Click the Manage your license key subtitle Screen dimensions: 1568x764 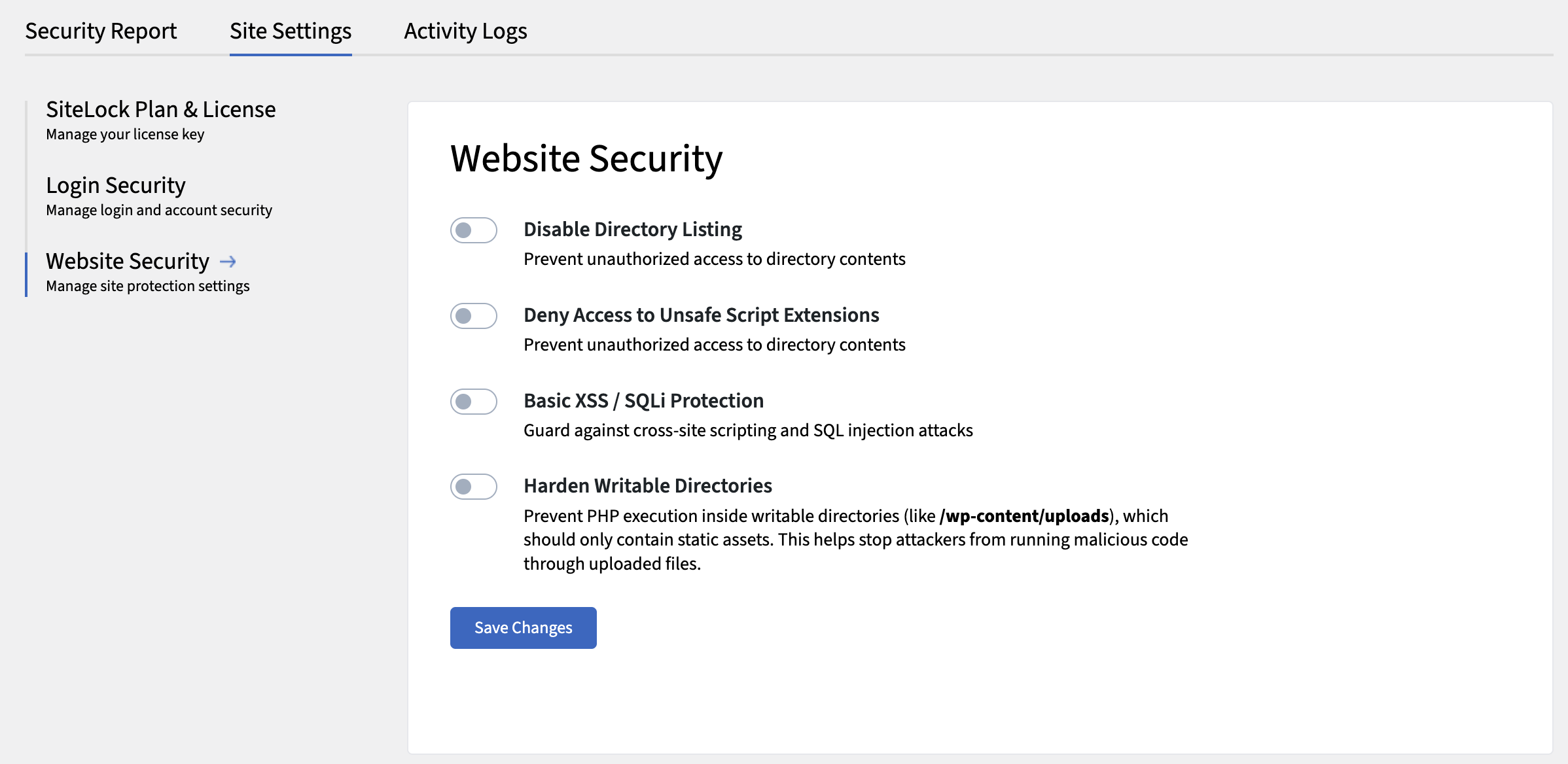coord(124,134)
